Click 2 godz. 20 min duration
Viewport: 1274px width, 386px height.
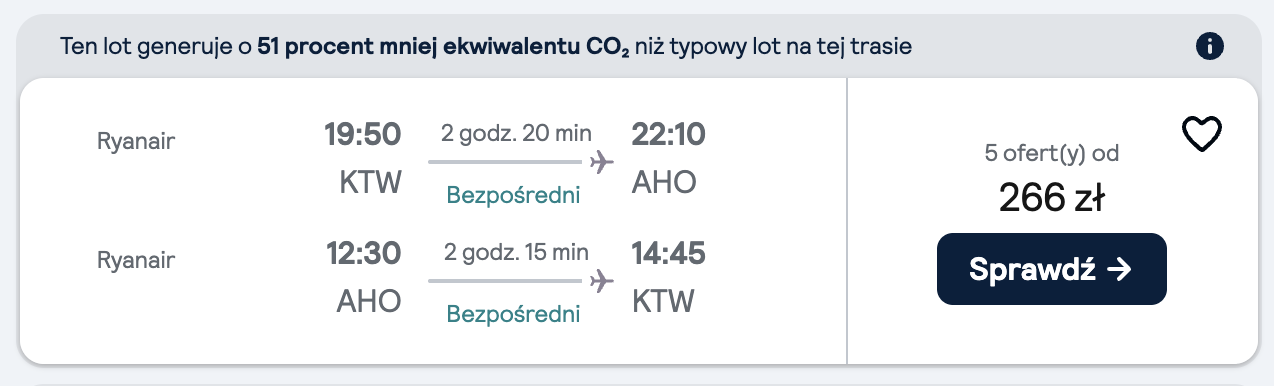(x=517, y=133)
